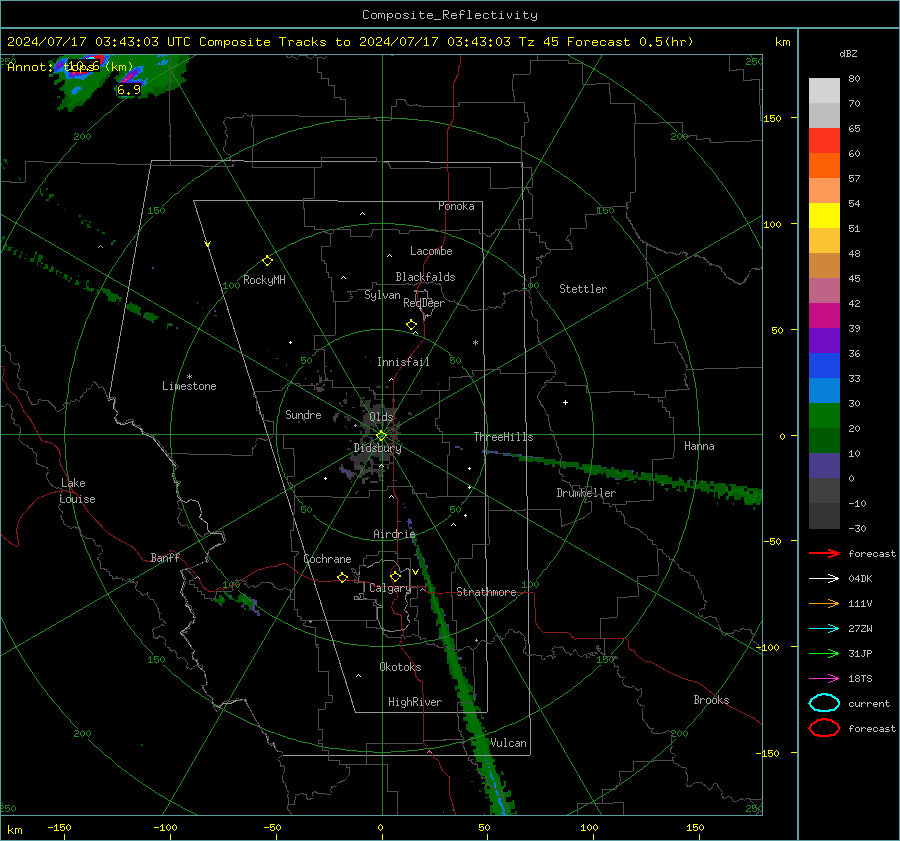Pick the red 60-65 dBZ color swatch
The image size is (900, 841).
click(824, 141)
